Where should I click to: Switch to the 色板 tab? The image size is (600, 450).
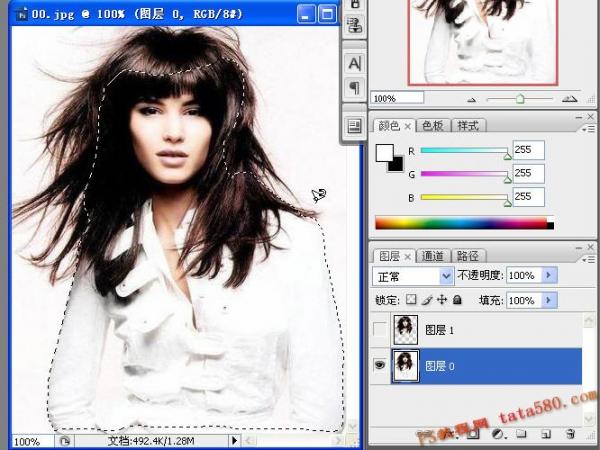pos(433,125)
